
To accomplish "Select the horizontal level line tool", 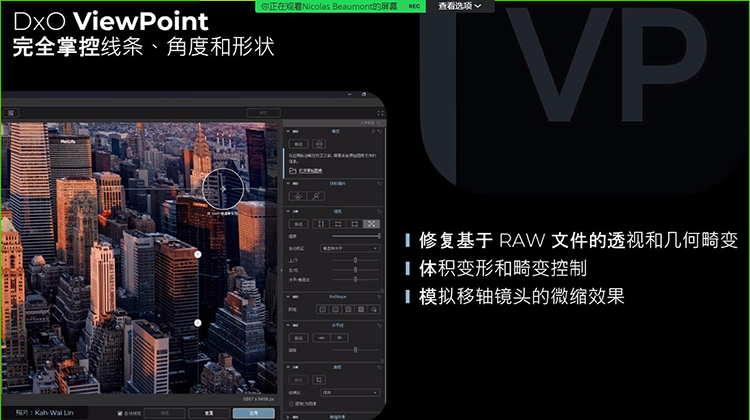I will click(321, 338).
